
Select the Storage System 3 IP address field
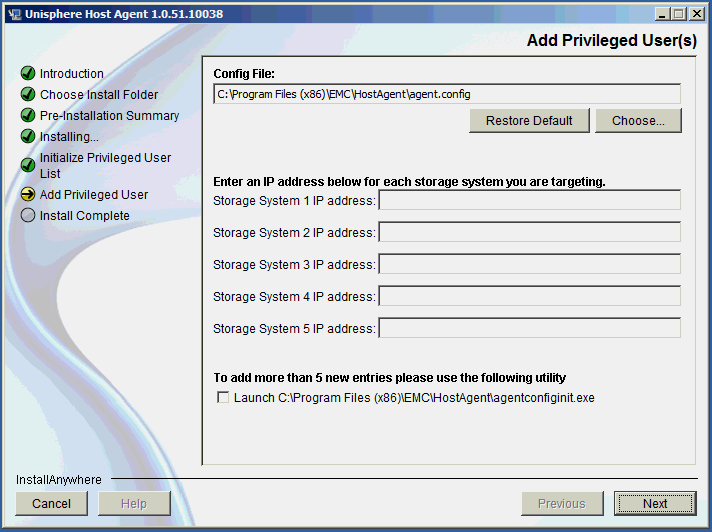(x=529, y=264)
